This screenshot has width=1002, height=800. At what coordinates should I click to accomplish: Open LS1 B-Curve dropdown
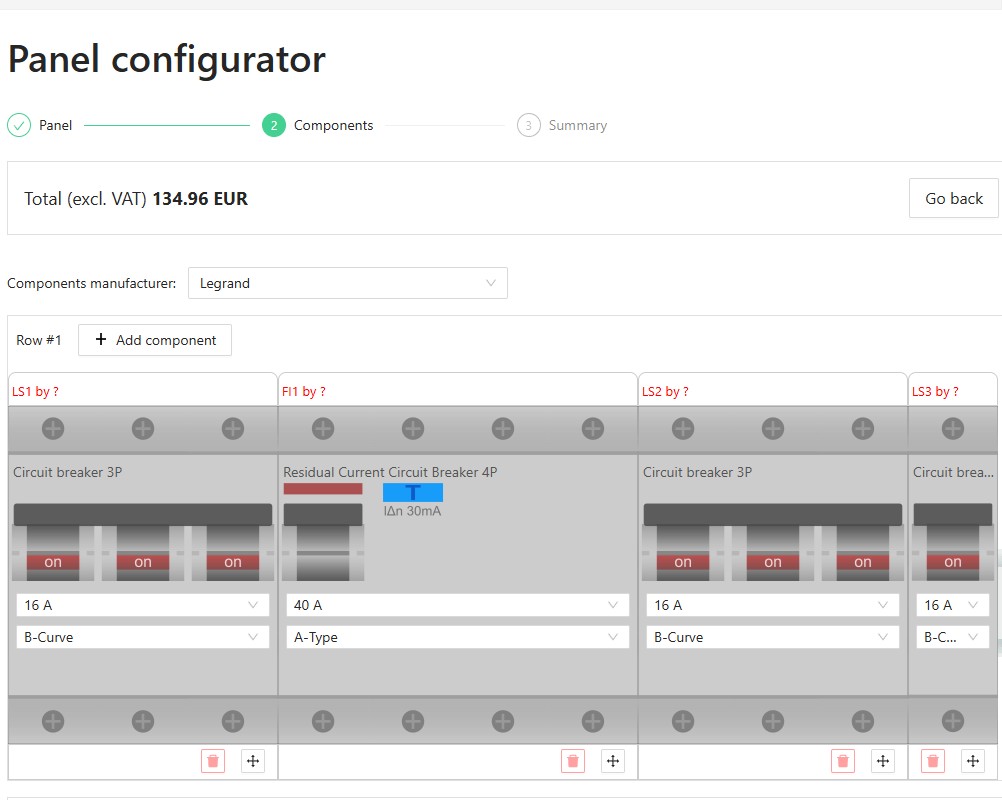143,637
